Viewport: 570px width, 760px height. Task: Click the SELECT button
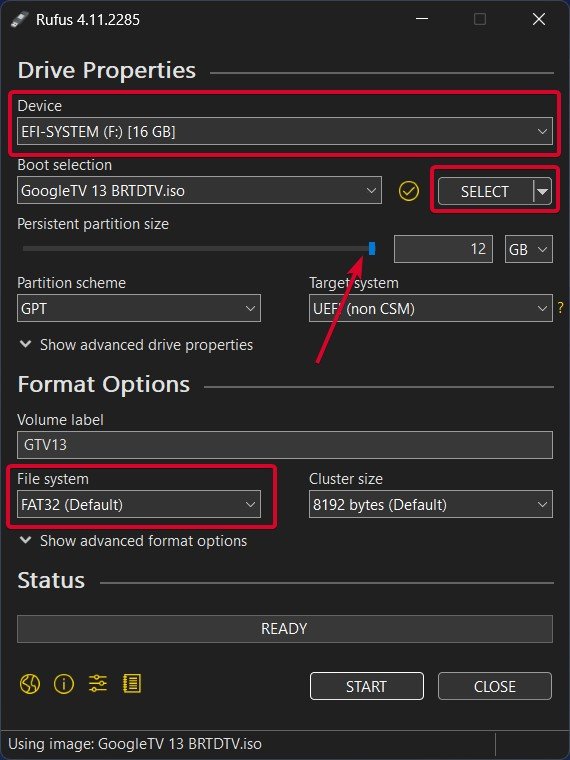485,191
